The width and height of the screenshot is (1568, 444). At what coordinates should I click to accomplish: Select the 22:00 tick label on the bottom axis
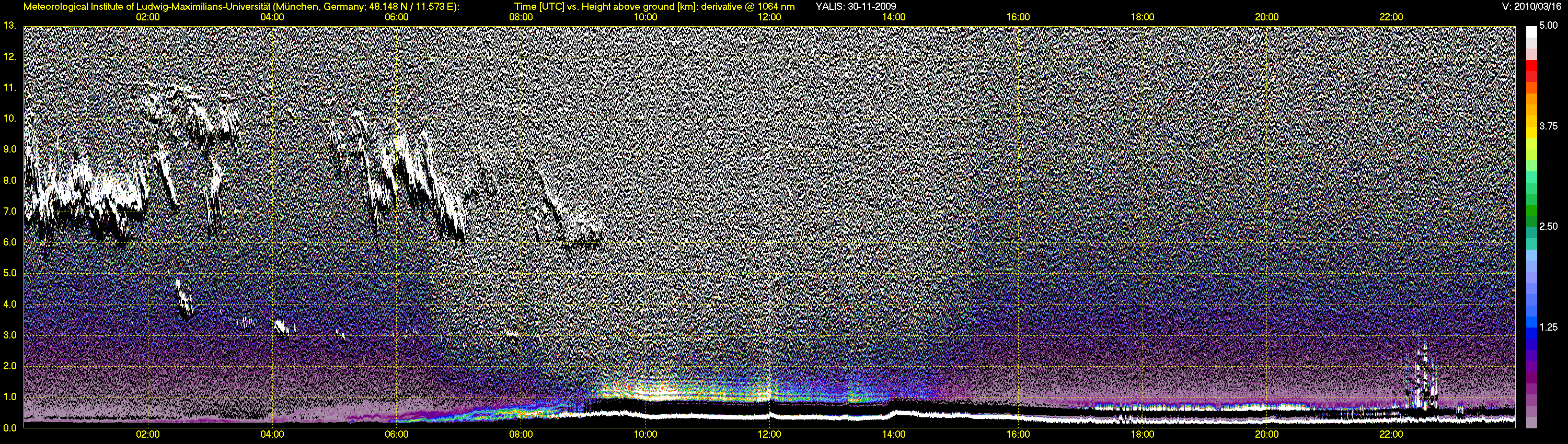click(x=1391, y=435)
